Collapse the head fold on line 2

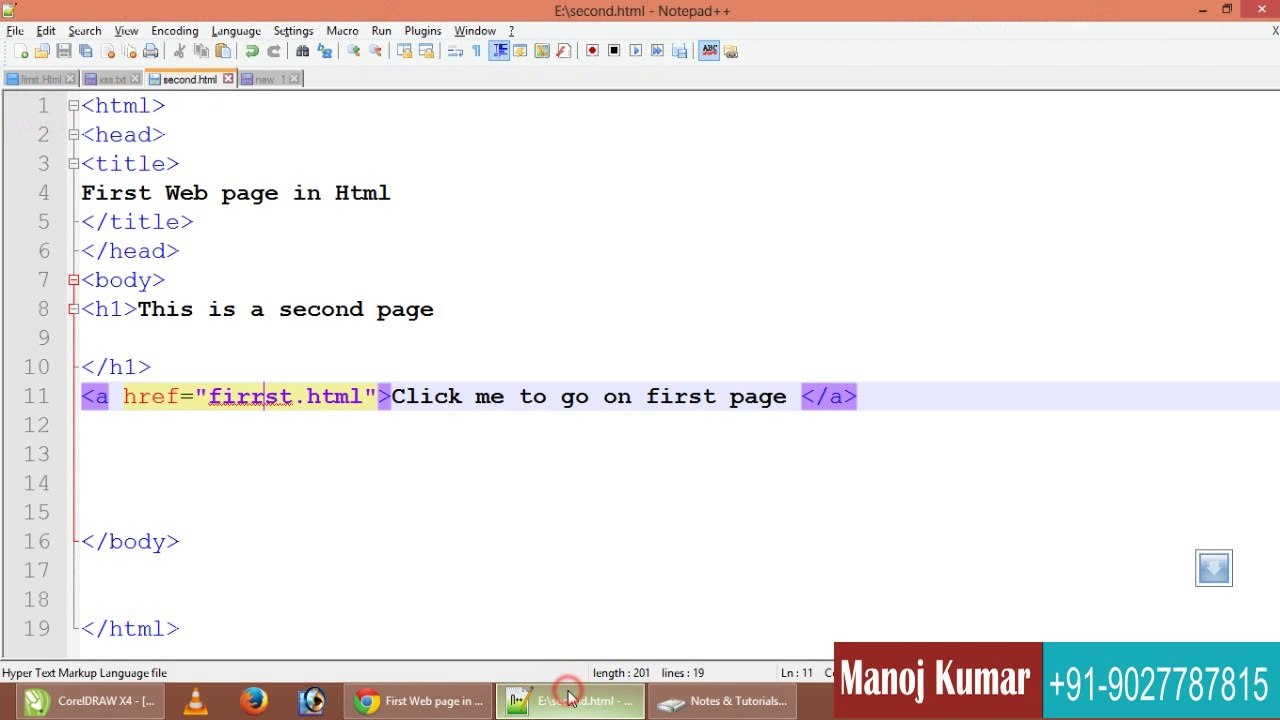[x=74, y=134]
